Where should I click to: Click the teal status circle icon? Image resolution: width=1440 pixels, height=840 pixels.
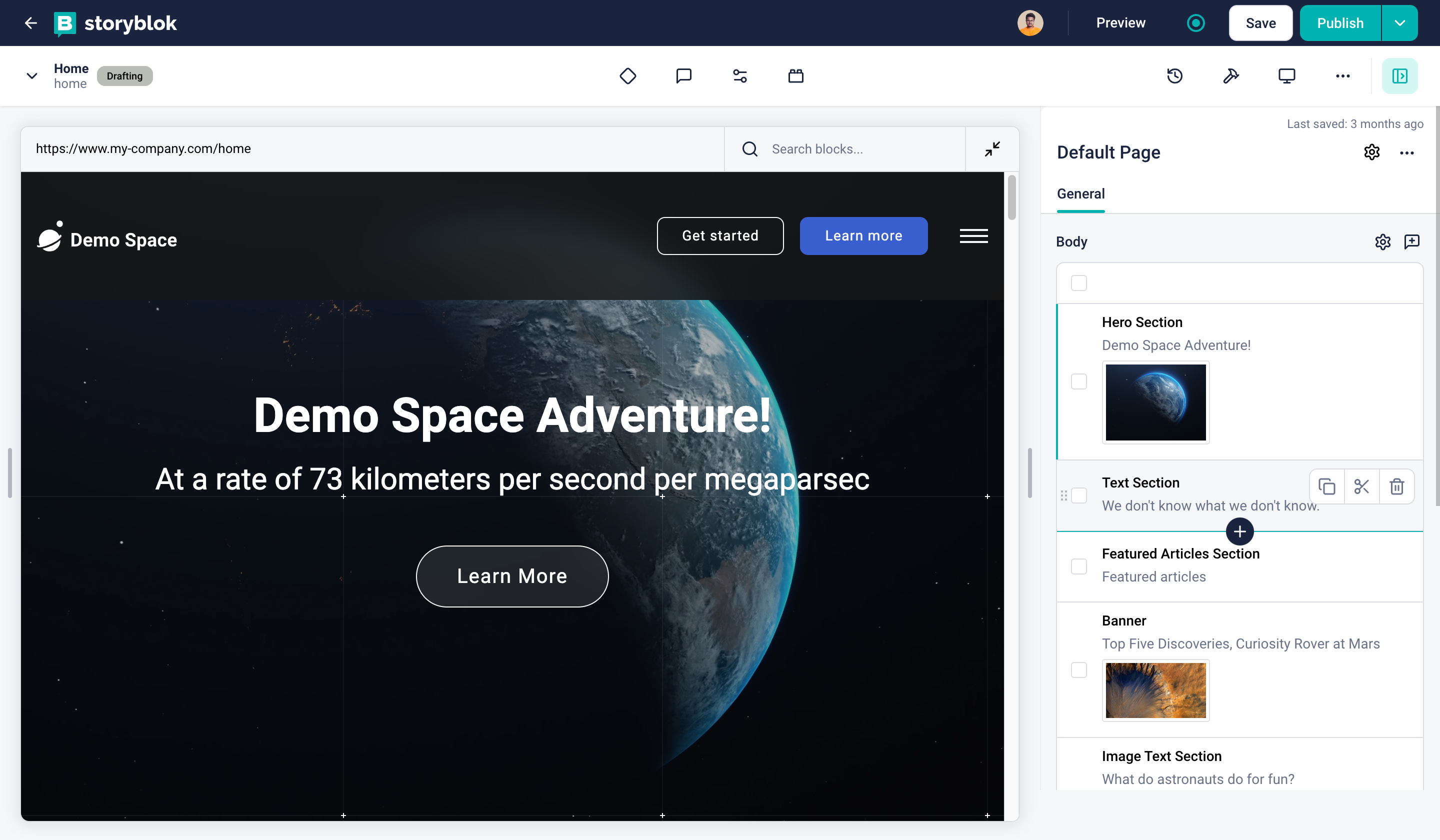(x=1195, y=23)
